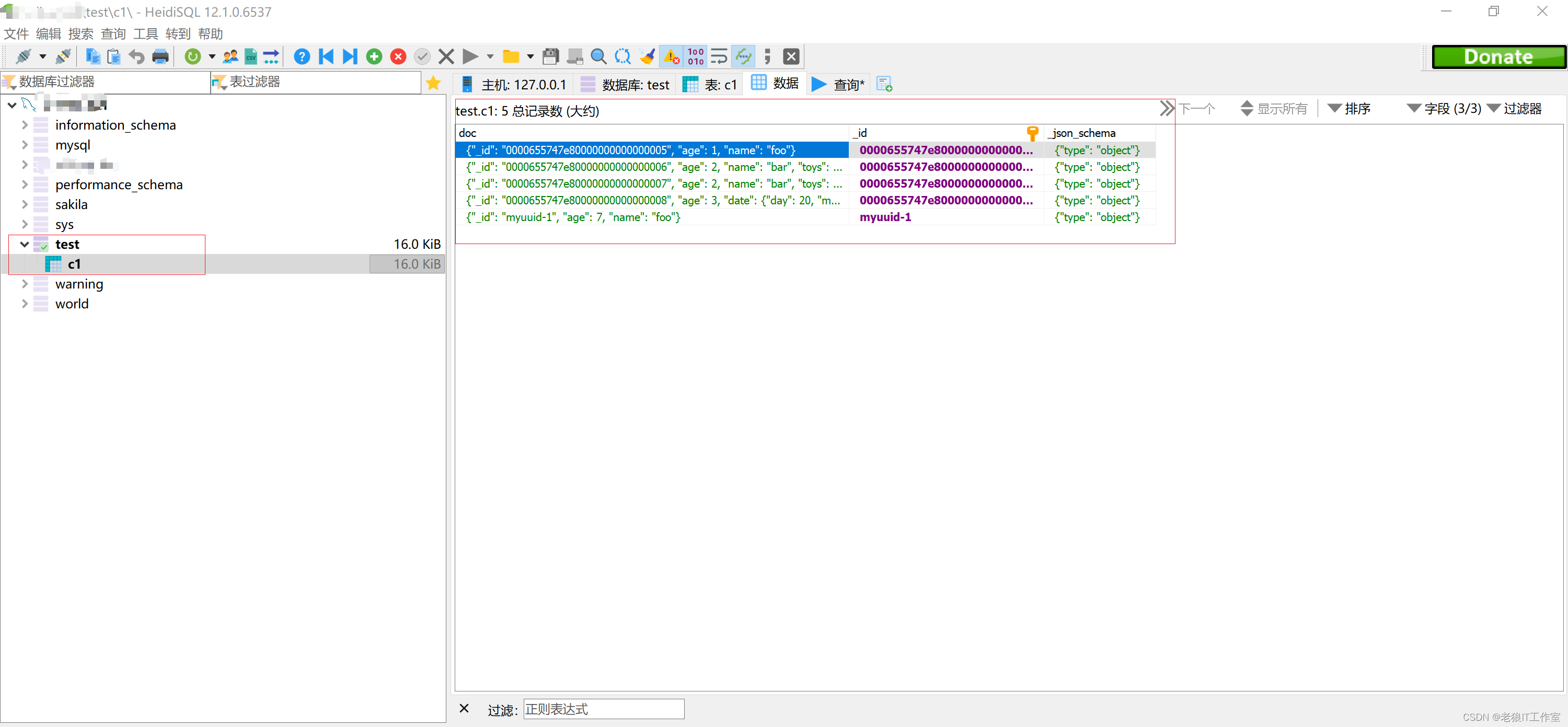Viewport: 1568px width, 727px height.
Task: Expand the sakila database node
Action: tap(25, 204)
